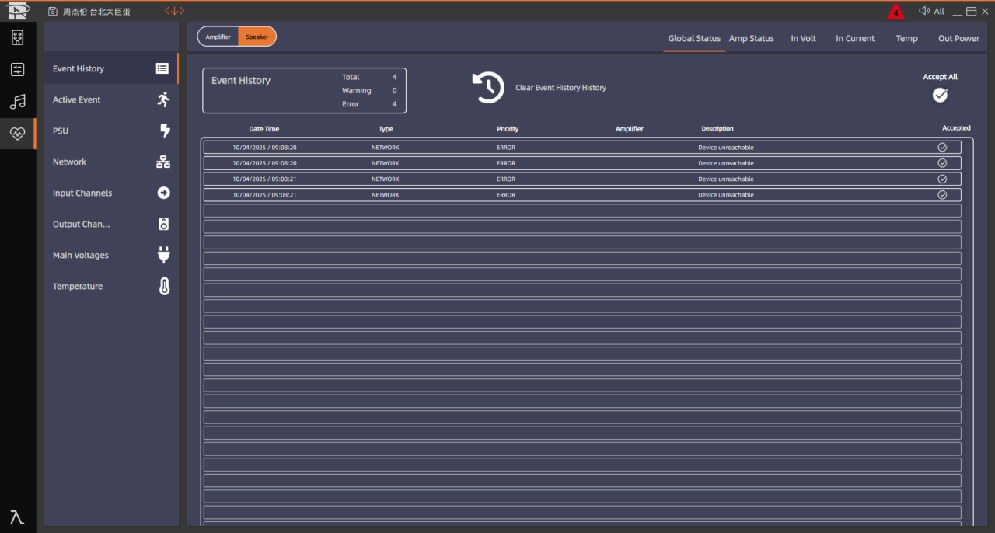Mute all via the speaker All icon
Image resolution: width=995 pixels, height=533 pixels.
coord(932,11)
